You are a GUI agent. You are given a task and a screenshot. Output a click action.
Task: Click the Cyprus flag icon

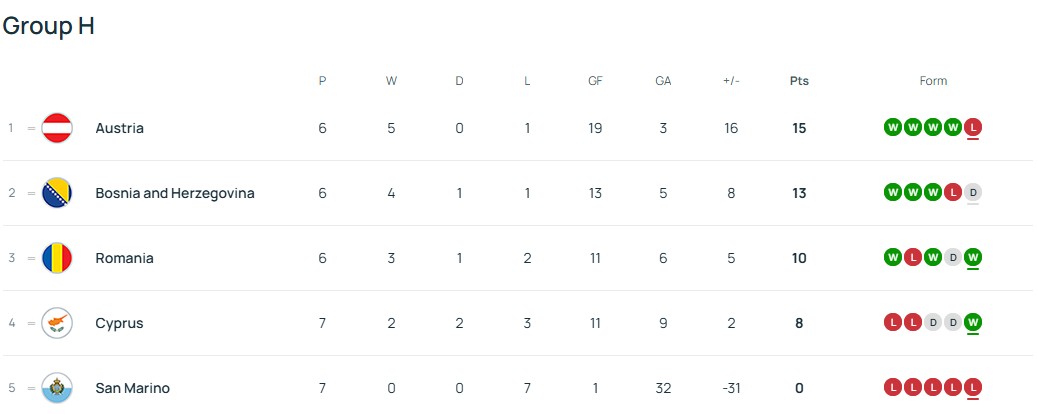[x=57, y=323]
